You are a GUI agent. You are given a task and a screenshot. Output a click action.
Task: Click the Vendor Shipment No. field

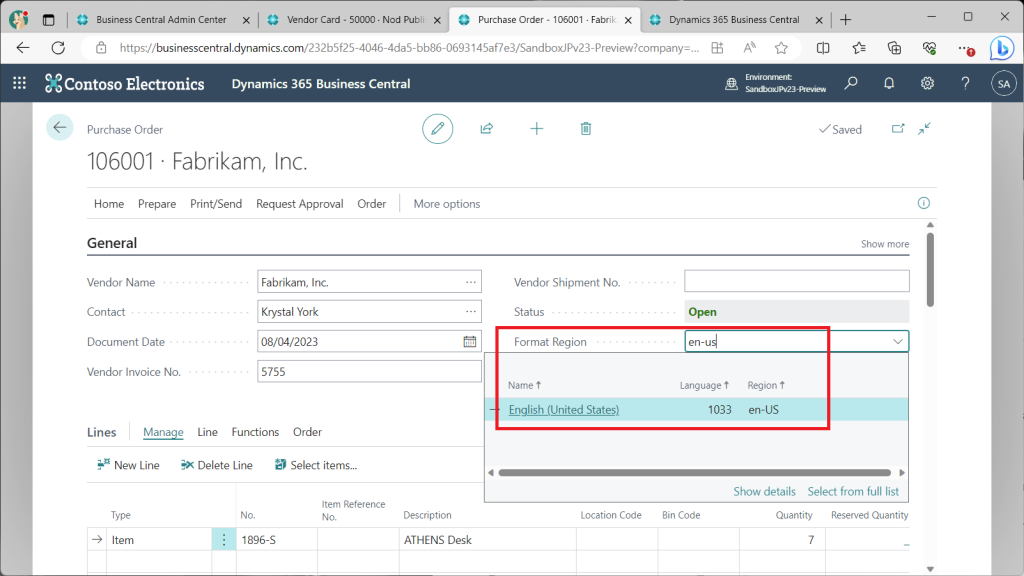(x=797, y=281)
